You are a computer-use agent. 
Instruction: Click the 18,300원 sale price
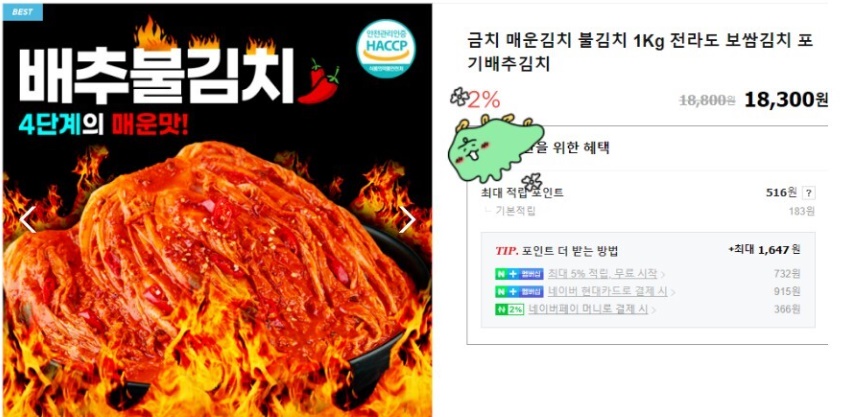click(x=786, y=100)
